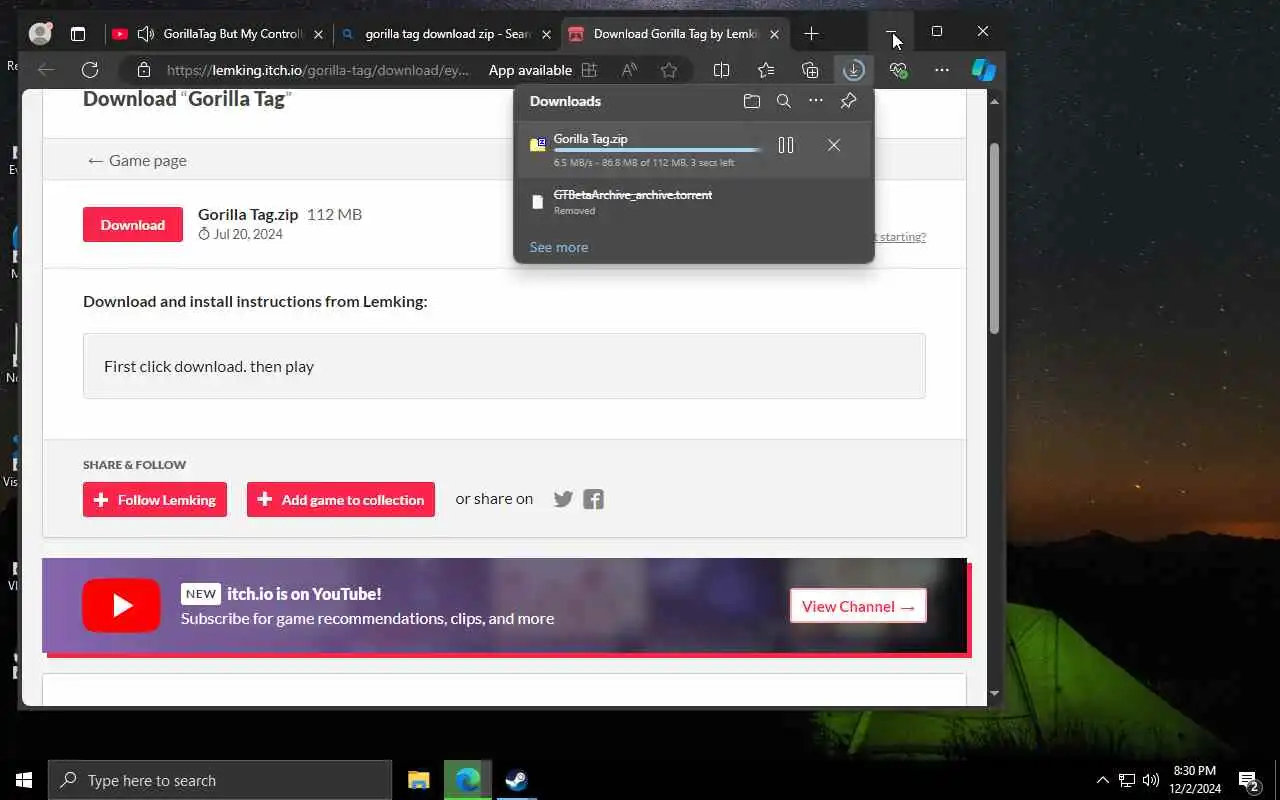
Task: Click the scrollbar up arrow
Action: tap(994, 101)
